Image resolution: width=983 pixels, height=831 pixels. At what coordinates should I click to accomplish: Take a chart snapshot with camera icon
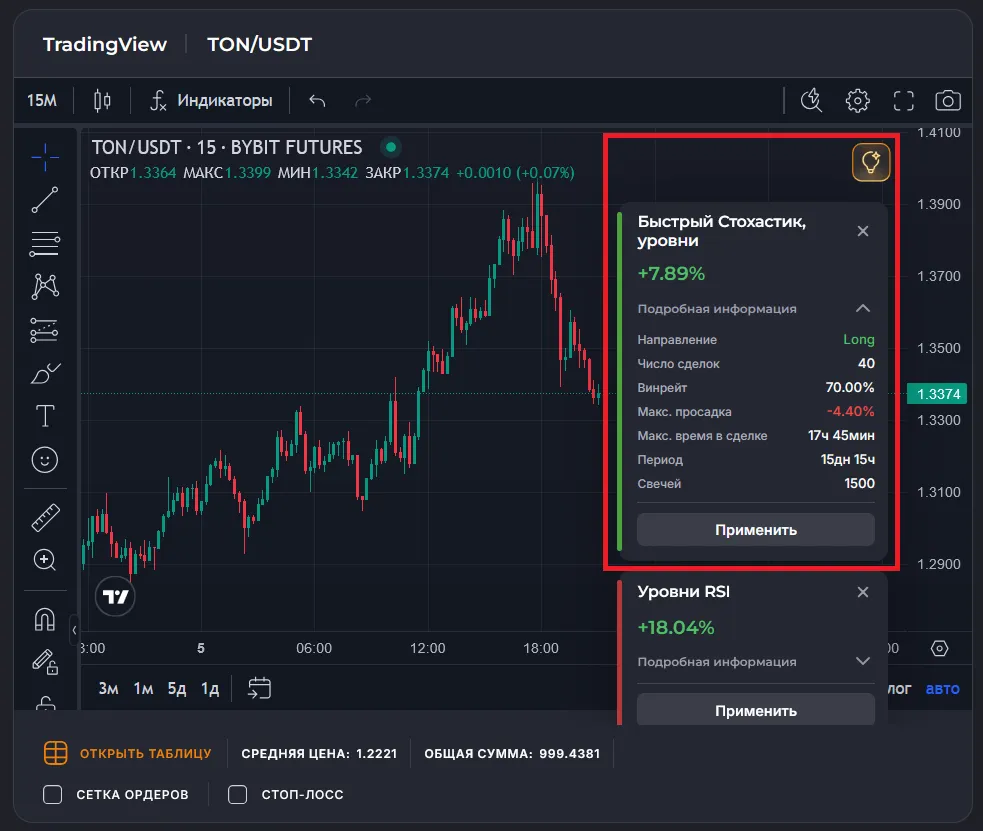click(x=947, y=101)
